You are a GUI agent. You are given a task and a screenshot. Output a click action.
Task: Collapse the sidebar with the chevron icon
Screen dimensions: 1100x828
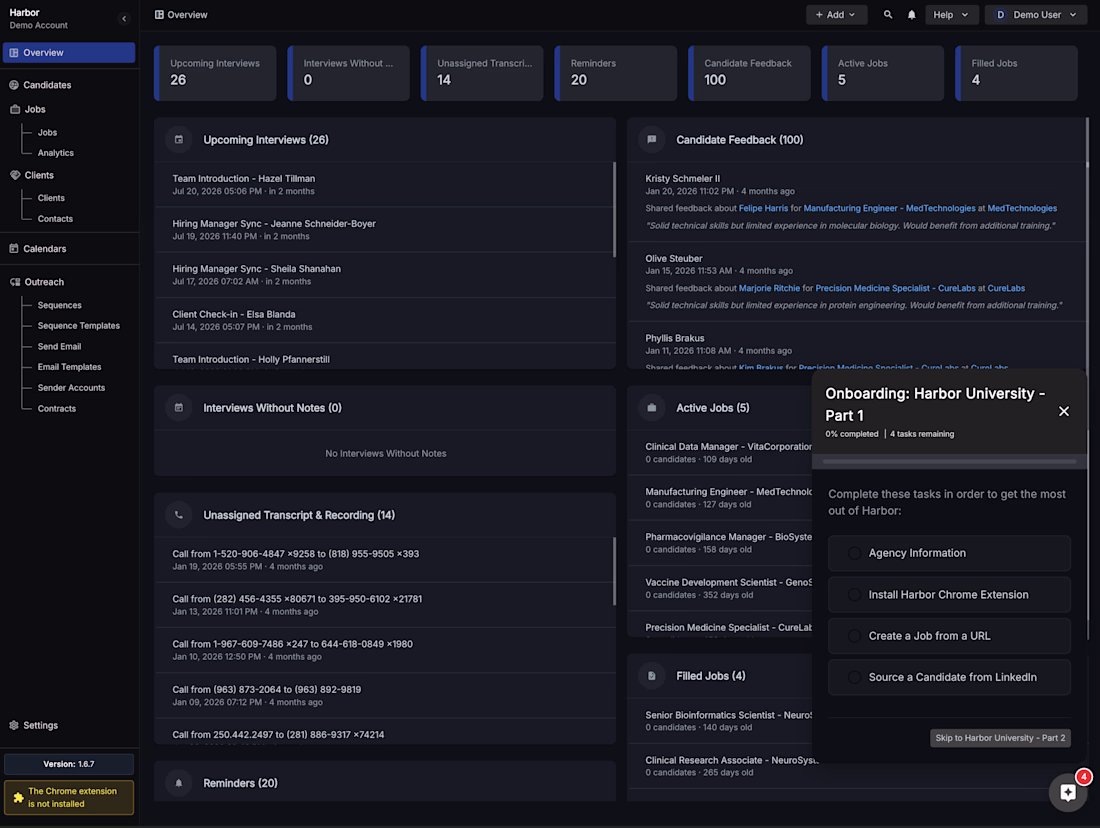(124, 19)
